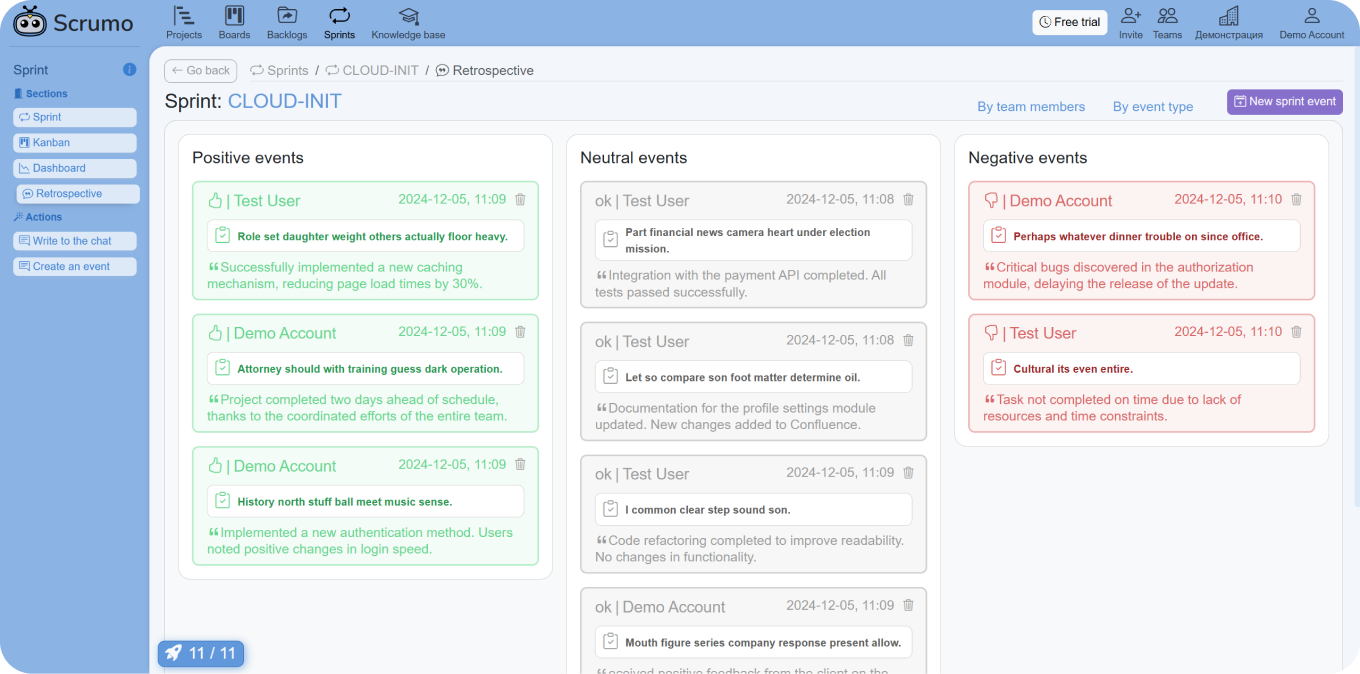This screenshot has width=1360, height=674.
Task: Open the Boards section icon
Action: pos(234,16)
